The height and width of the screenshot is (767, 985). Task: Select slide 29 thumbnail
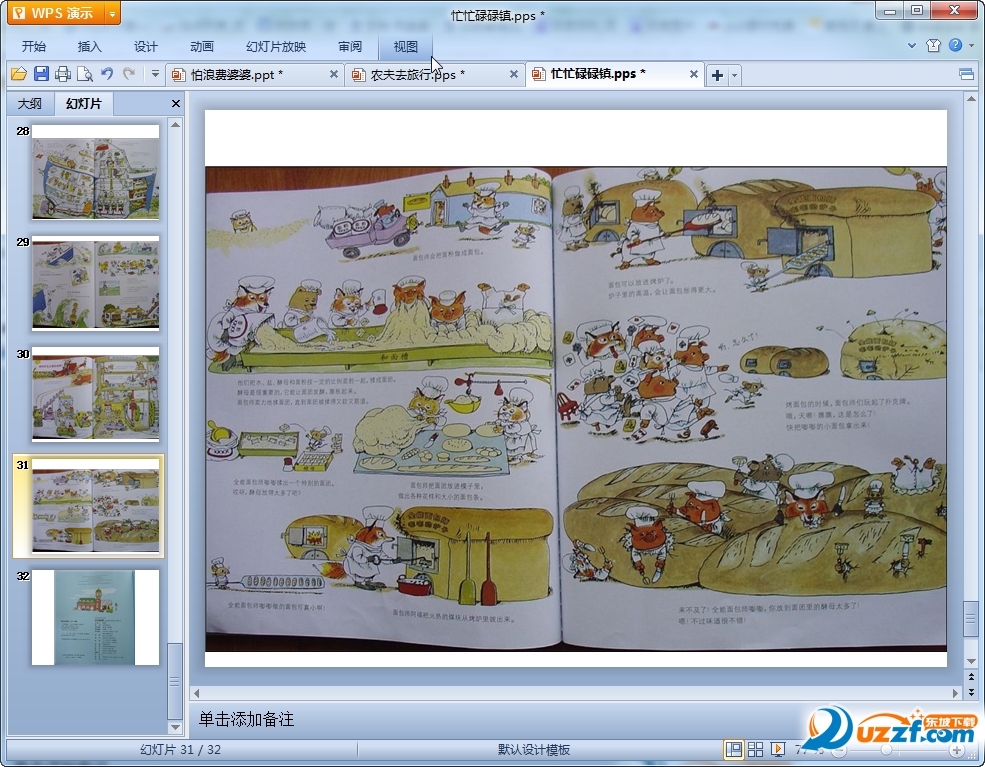(95, 283)
